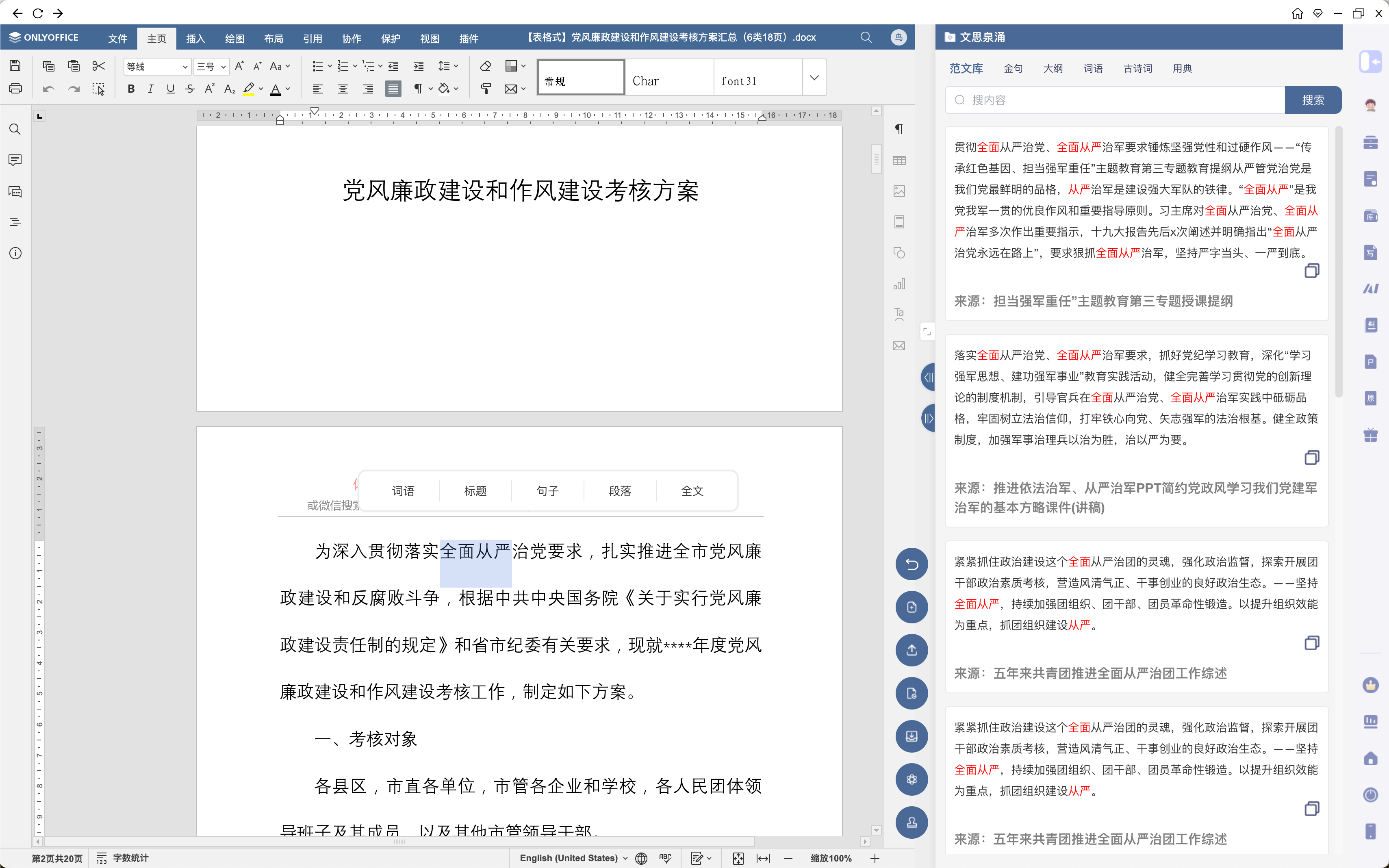
Task: Expand the styles gallery arrow
Action: tap(814, 78)
